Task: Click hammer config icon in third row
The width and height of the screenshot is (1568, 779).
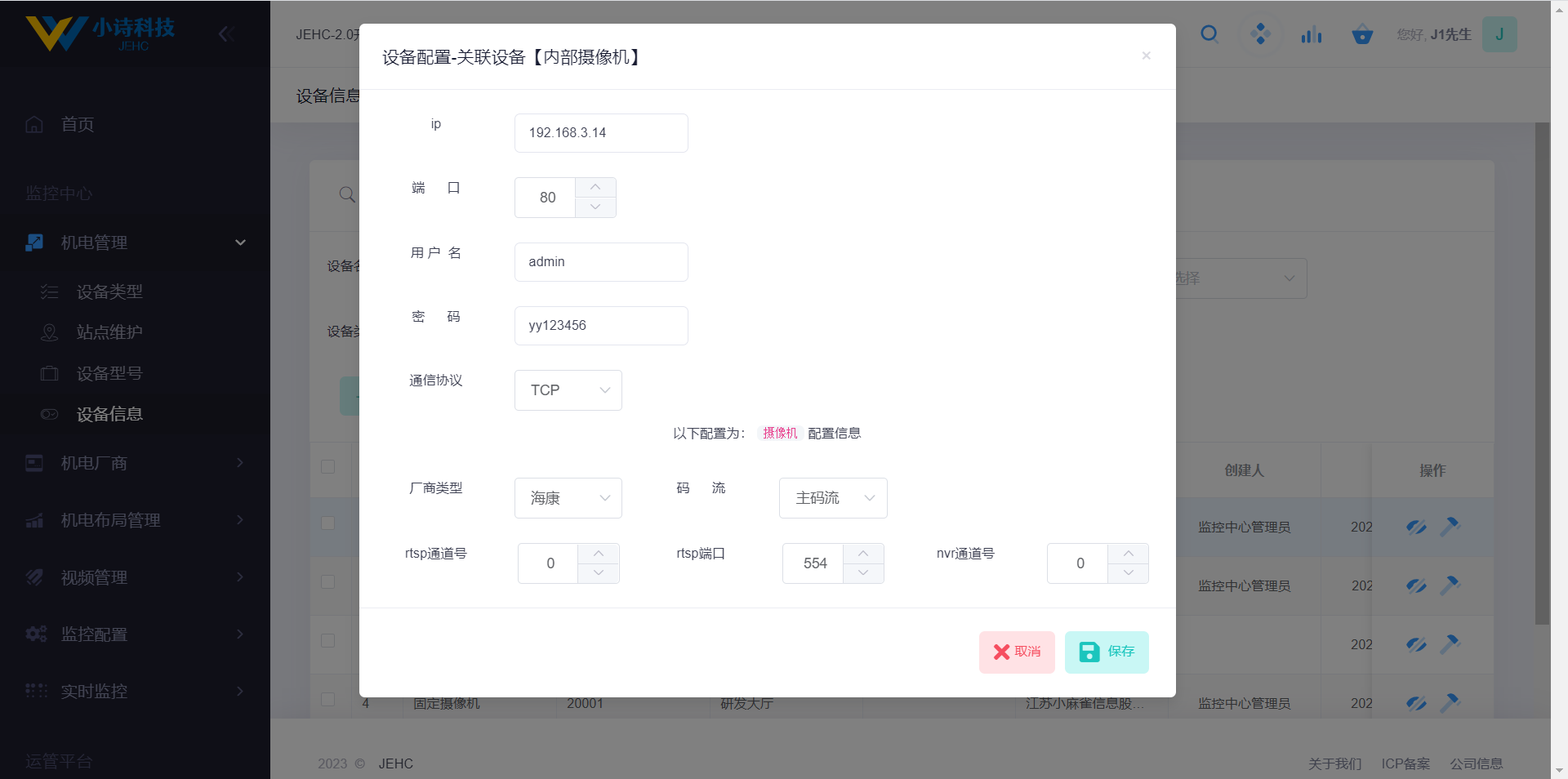Action: click(1450, 644)
